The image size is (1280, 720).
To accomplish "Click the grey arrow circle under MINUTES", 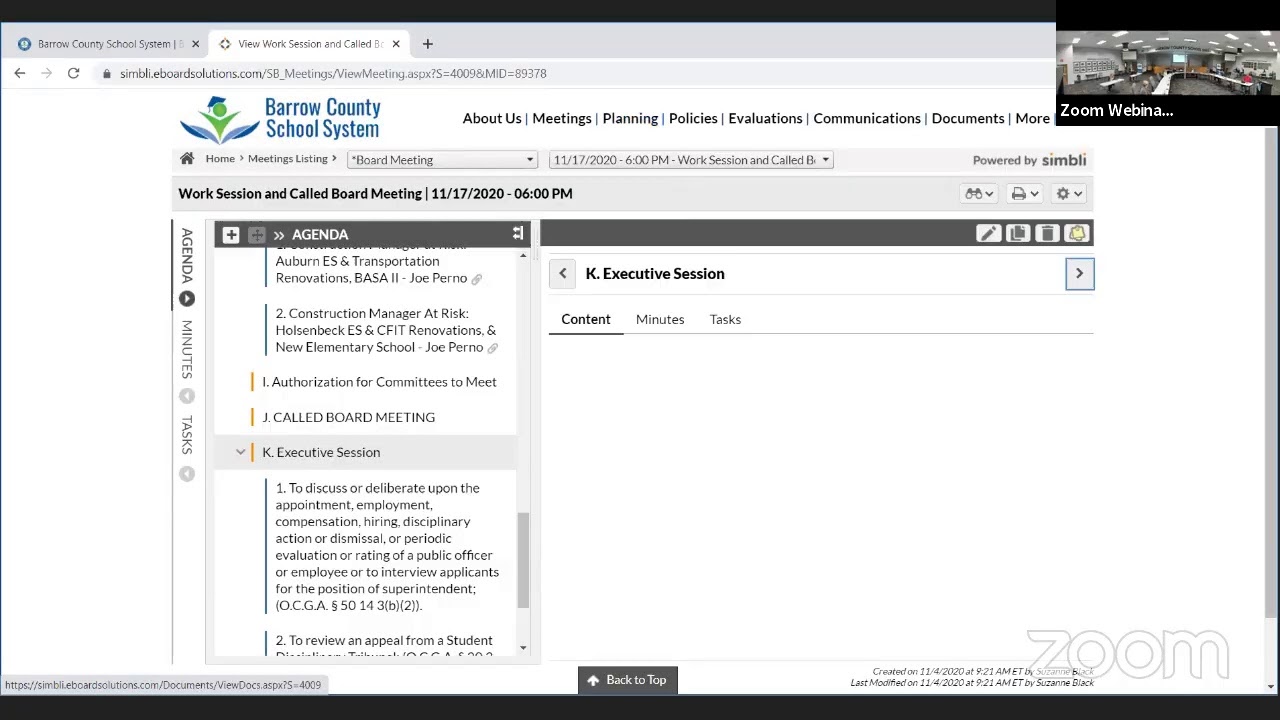I will pos(187,396).
